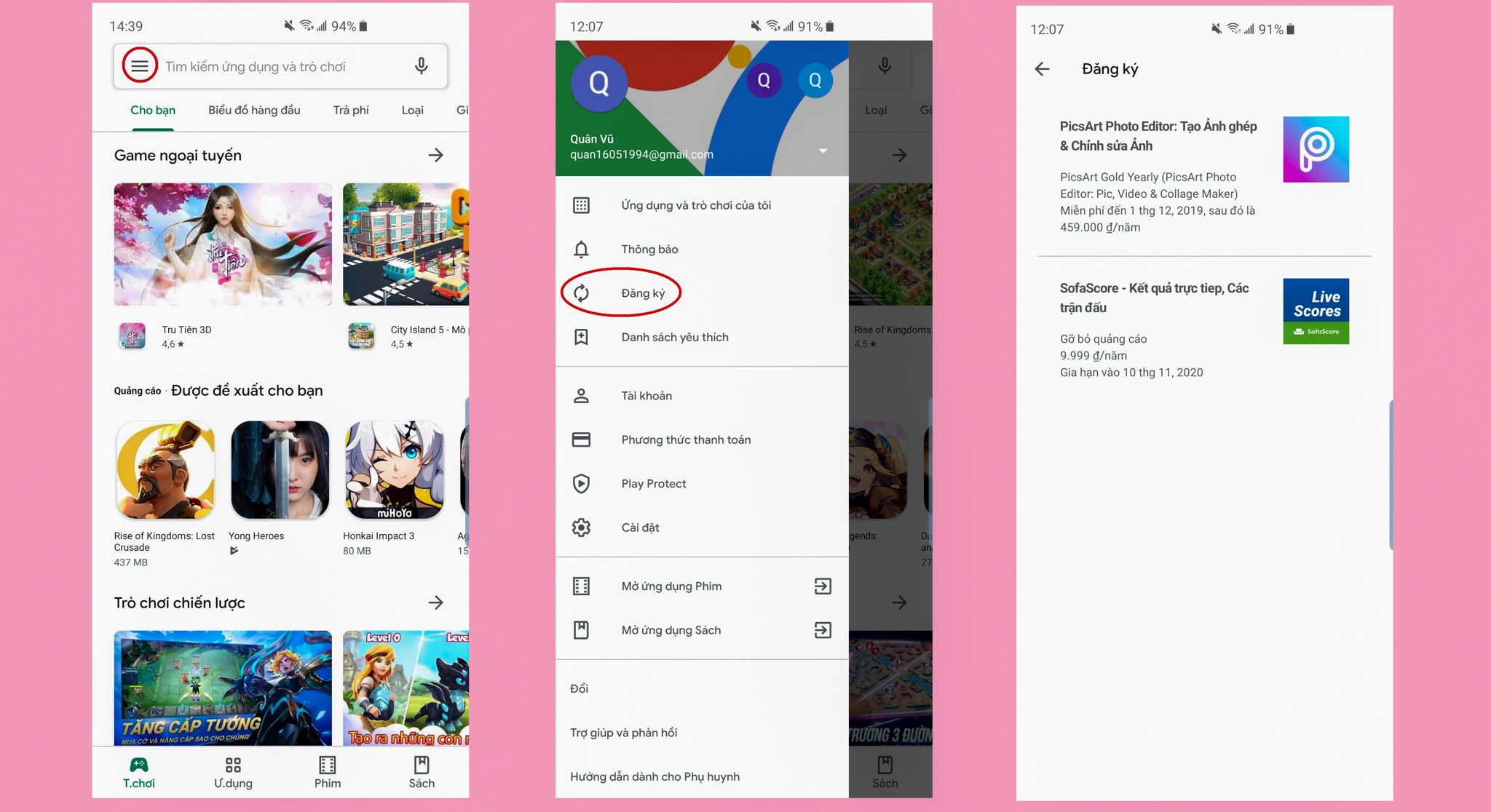Tap the voice search microphone on the left screen
The height and width of the screenshot is (812, 1491).
[x=421, y=66]
